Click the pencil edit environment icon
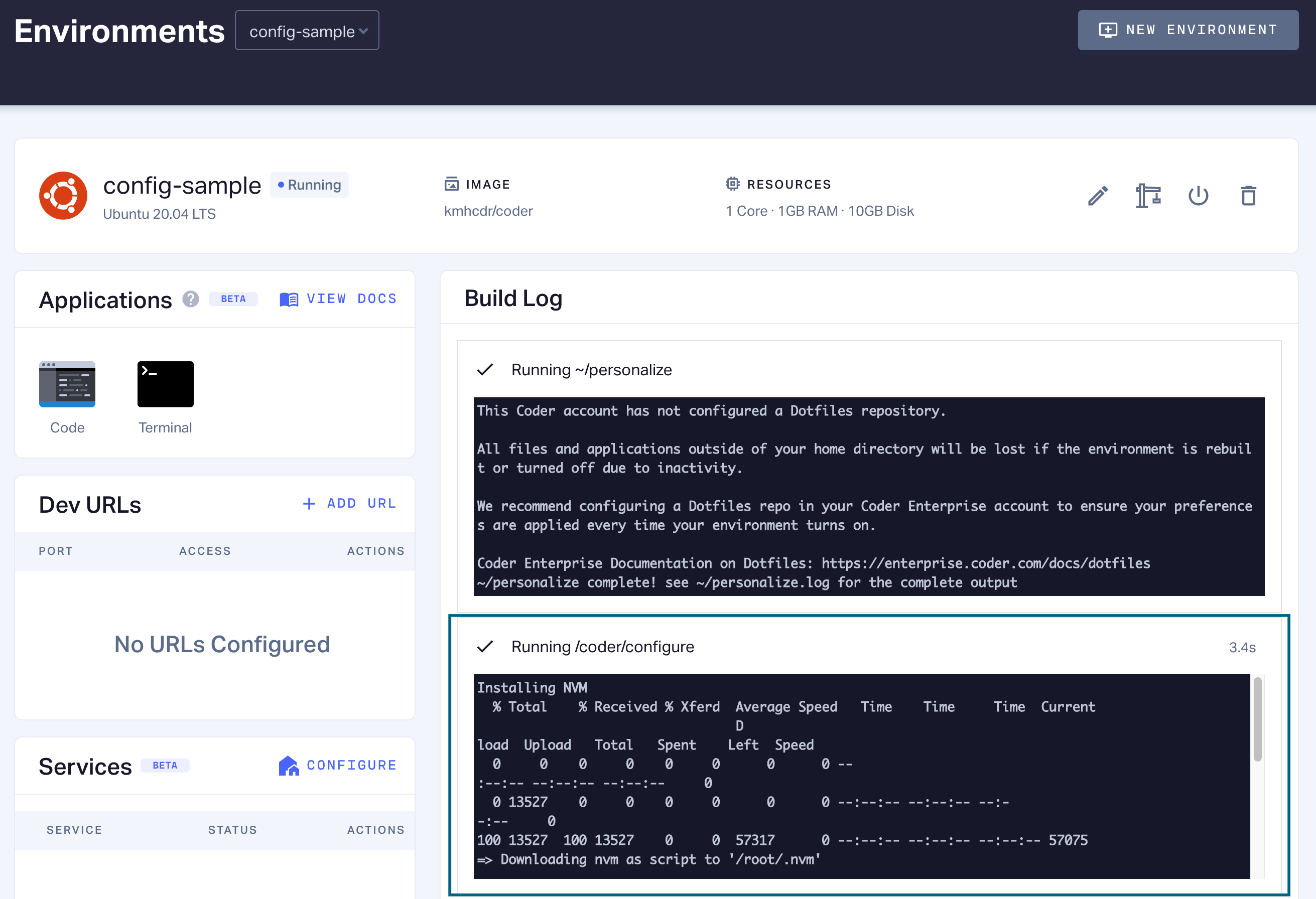The image size is (1316, 899). point(1098,196)
